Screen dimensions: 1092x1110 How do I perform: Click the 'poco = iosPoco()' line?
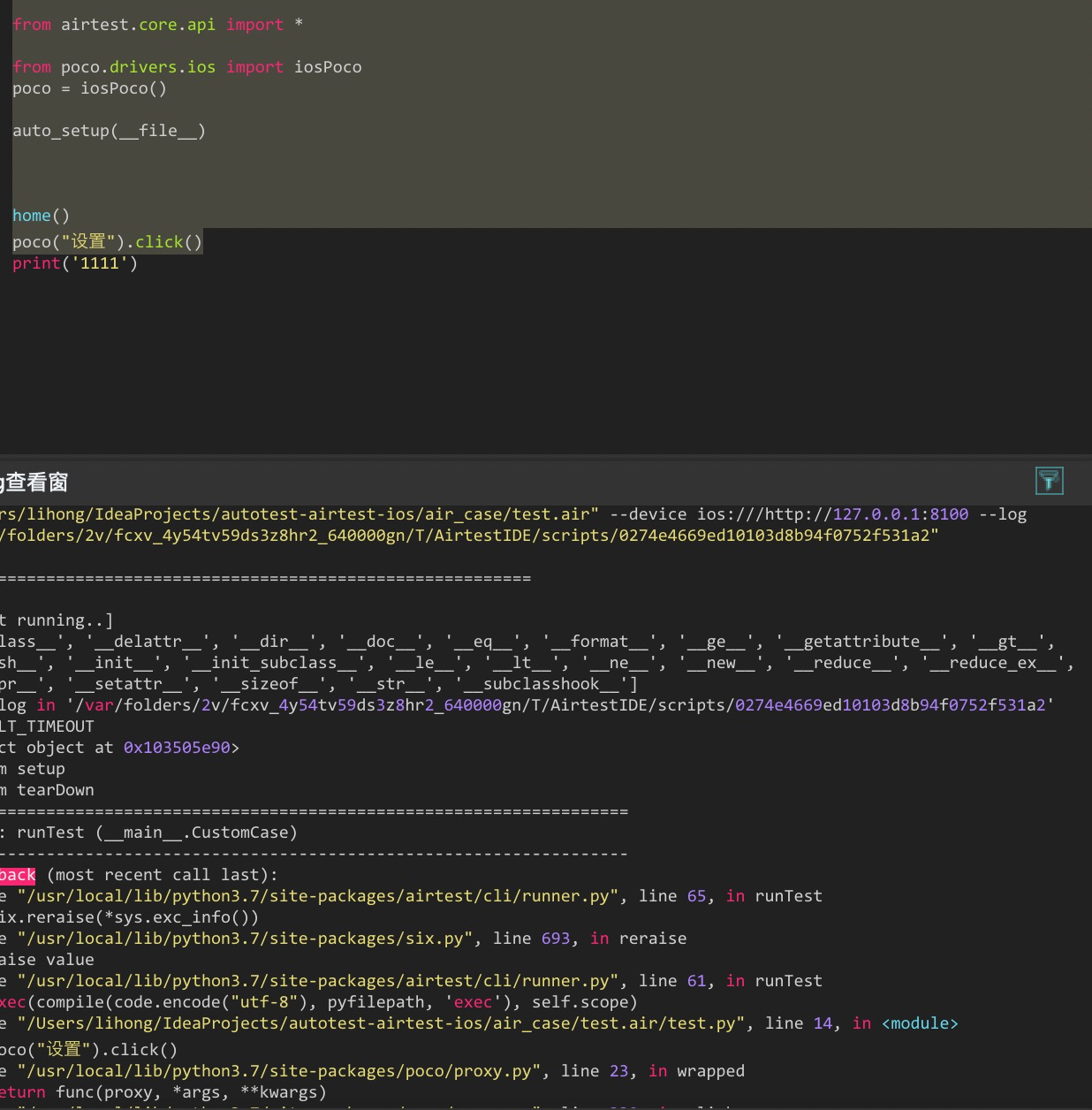coord(89,88)
